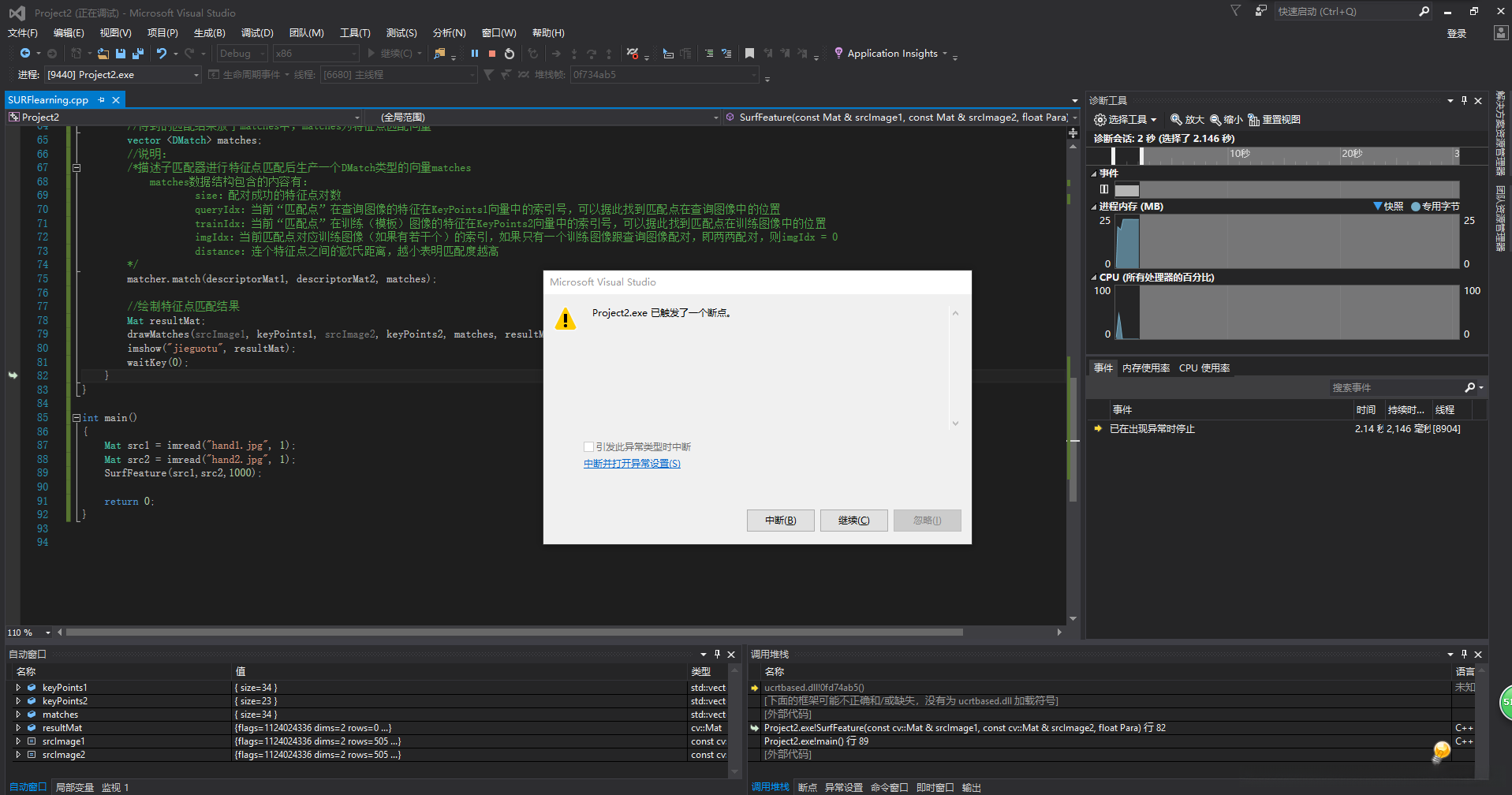
Task: Click the Pause (break all) debug icon
Action: point(474,54)
